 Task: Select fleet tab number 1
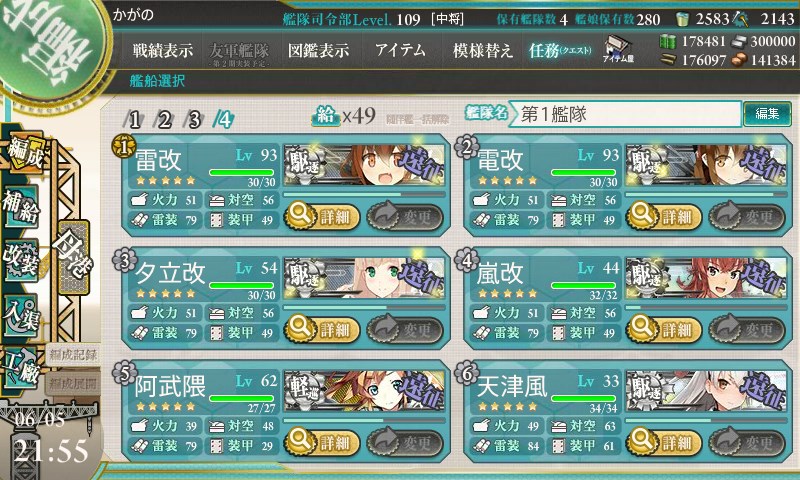coord(133,120)
